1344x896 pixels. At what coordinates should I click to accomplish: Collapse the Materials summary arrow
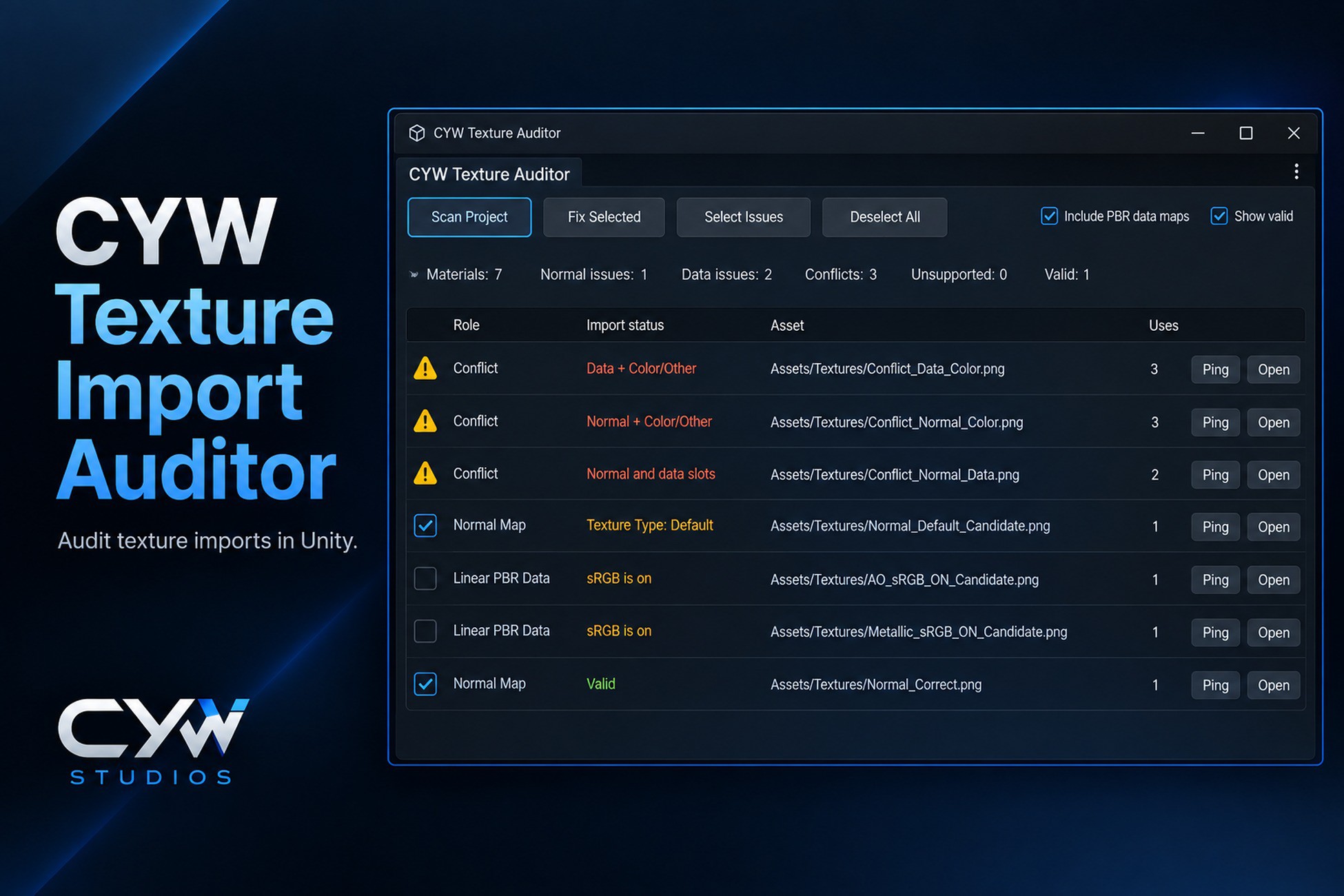coord(414,274)
